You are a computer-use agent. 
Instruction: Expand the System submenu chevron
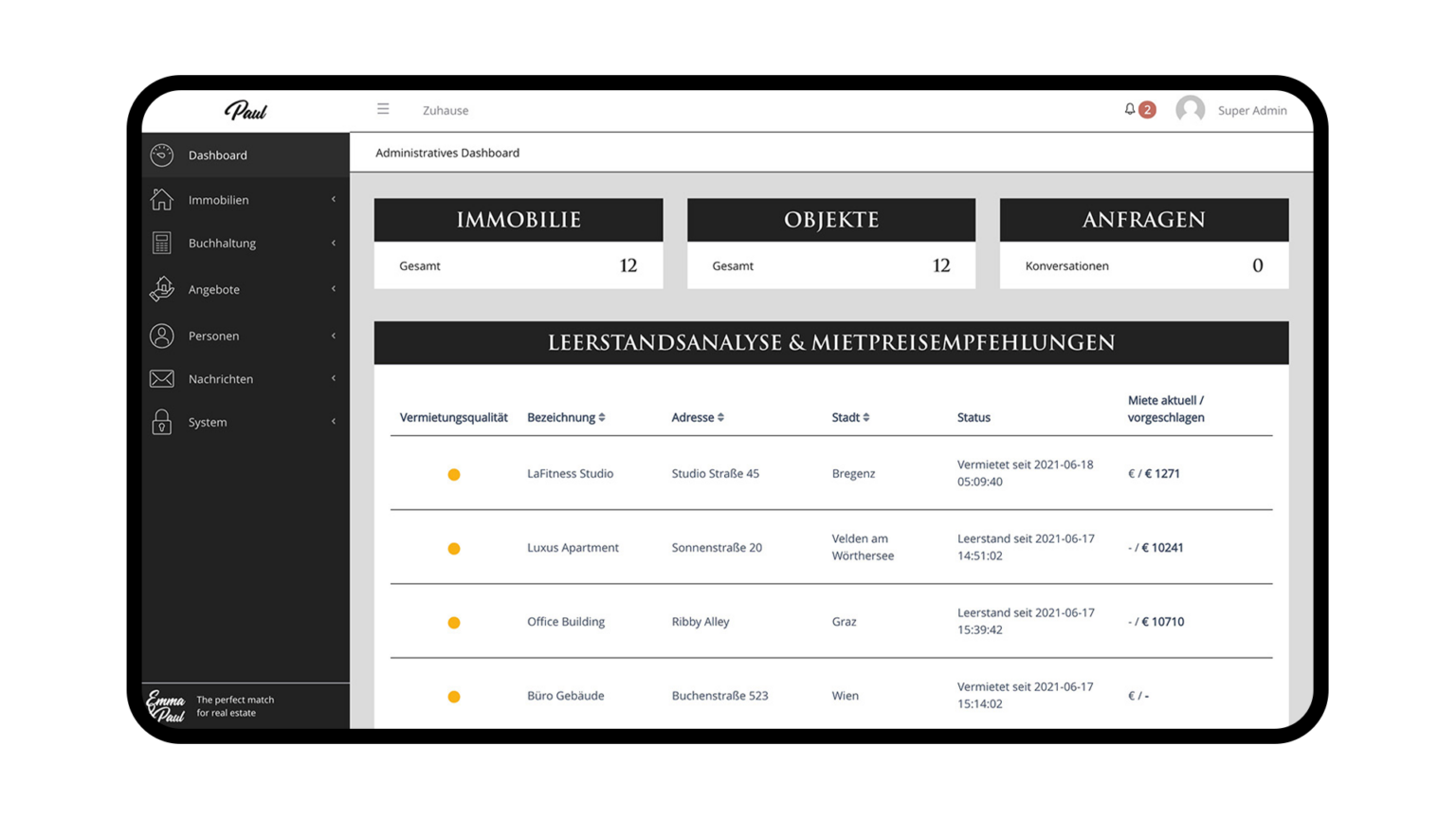[334, 422]
